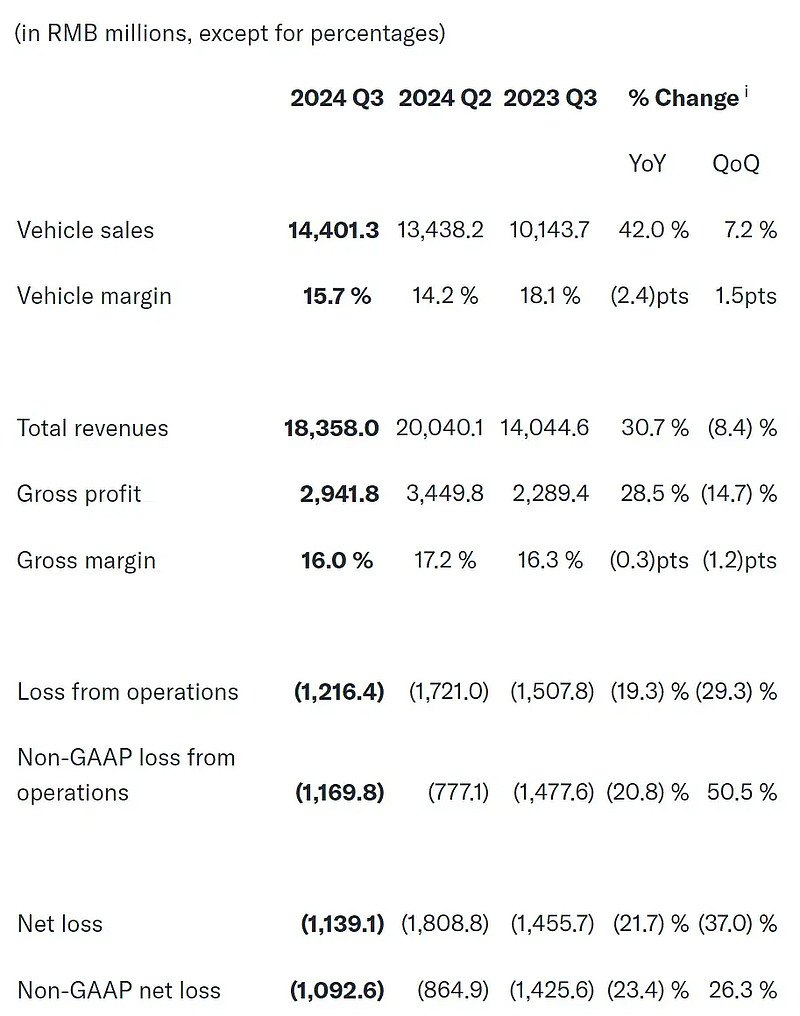Image resolution: width=800 pixels, height=1016 pixels.
Task: Click the Gross profit row label
Action: coord(78,494)
